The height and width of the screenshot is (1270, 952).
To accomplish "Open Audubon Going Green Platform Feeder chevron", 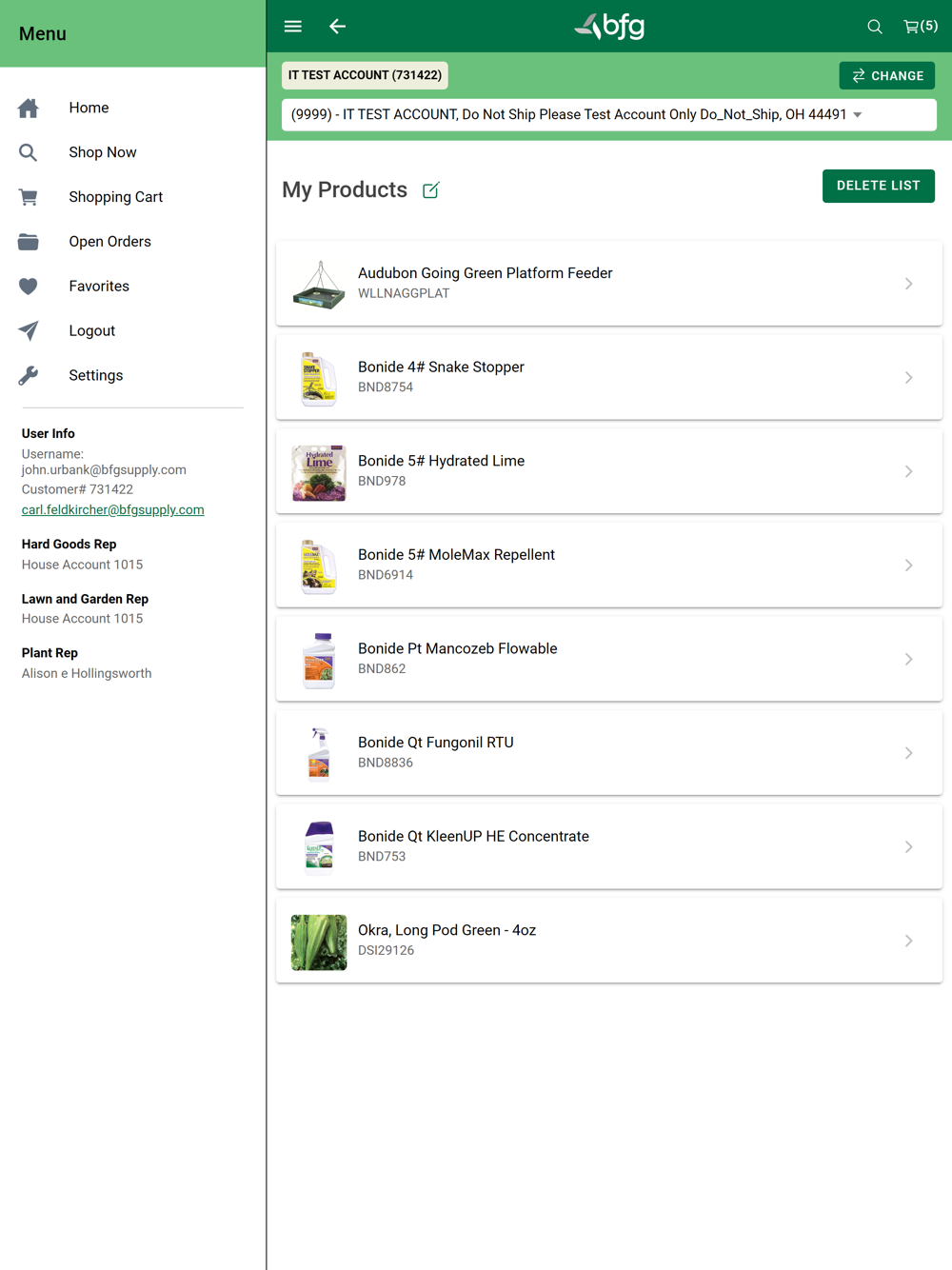I will point(909,284).
